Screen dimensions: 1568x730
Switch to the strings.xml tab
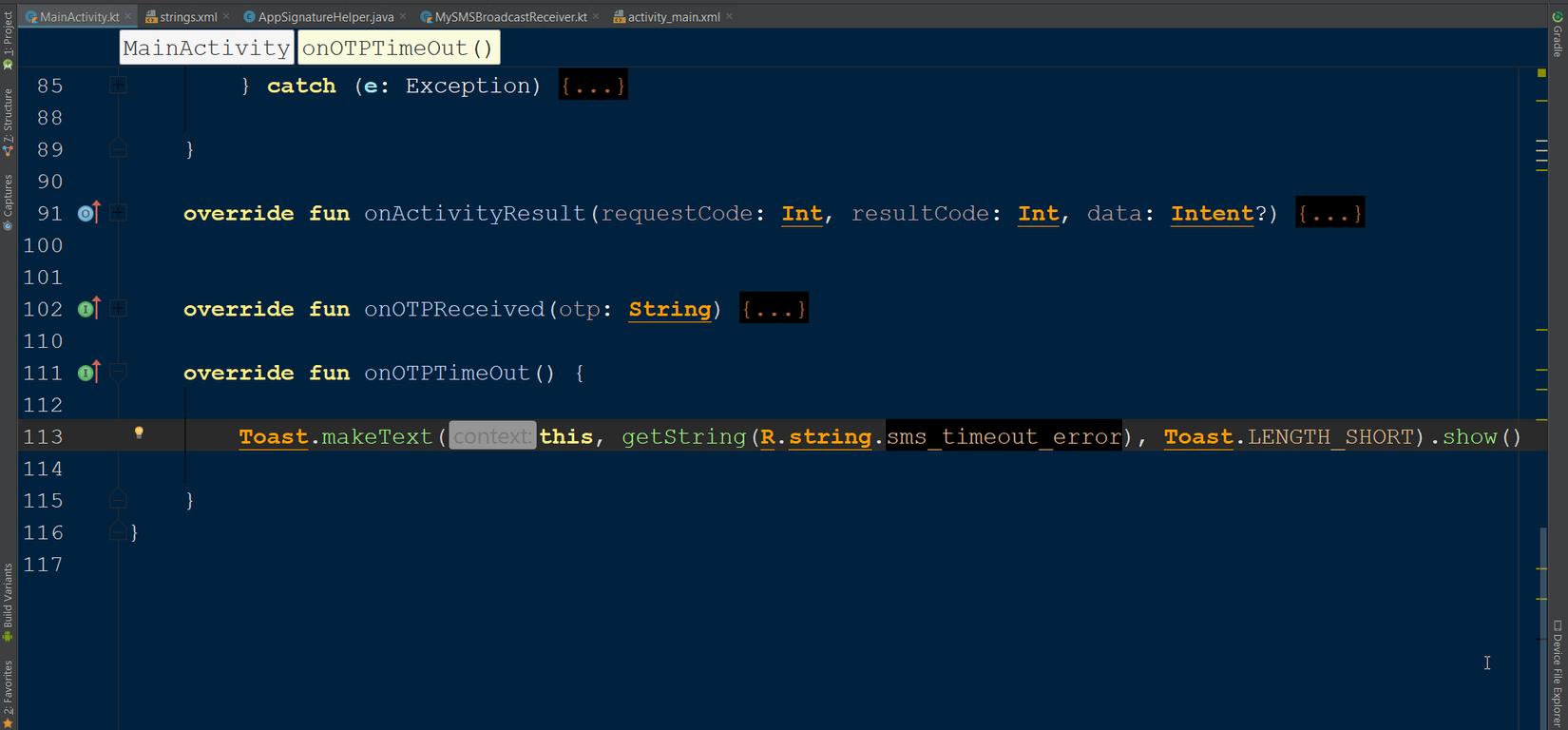[187, 17]
